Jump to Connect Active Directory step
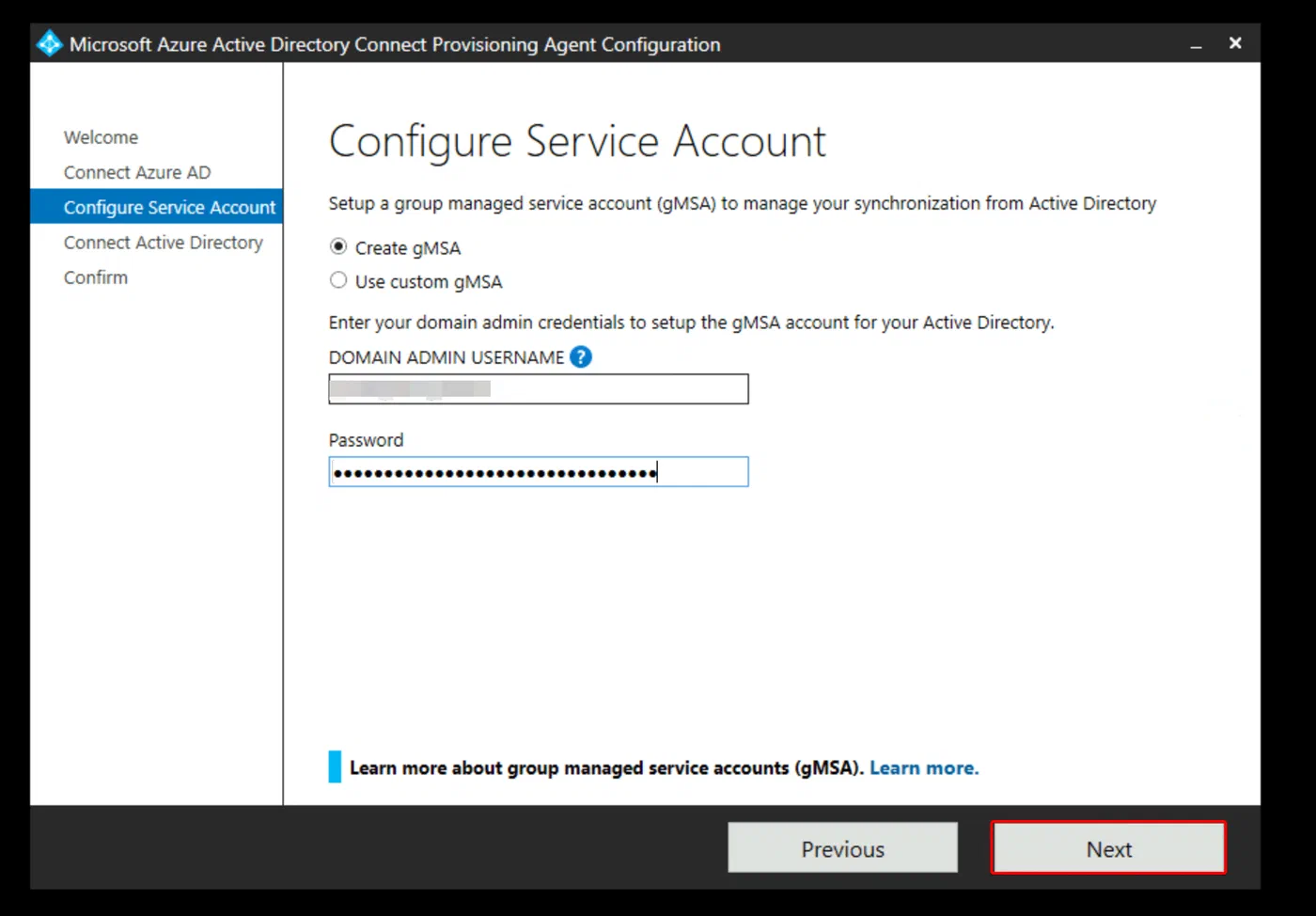Image resolution: width=1316 pixels, height=916 pixels. click(164, 243)
